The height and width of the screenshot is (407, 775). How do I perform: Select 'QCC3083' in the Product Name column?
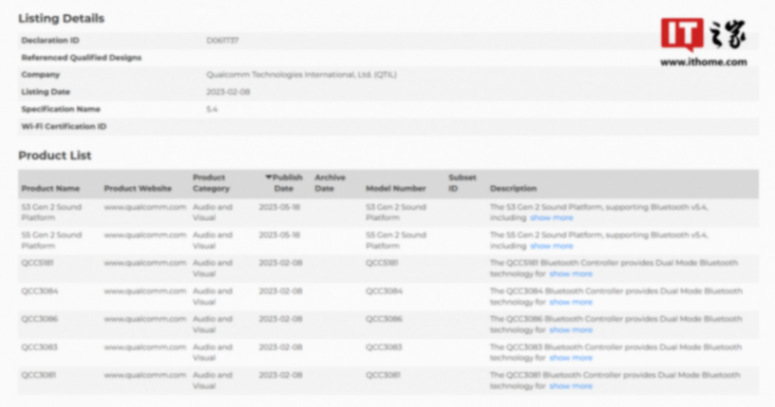click(40, 347)
